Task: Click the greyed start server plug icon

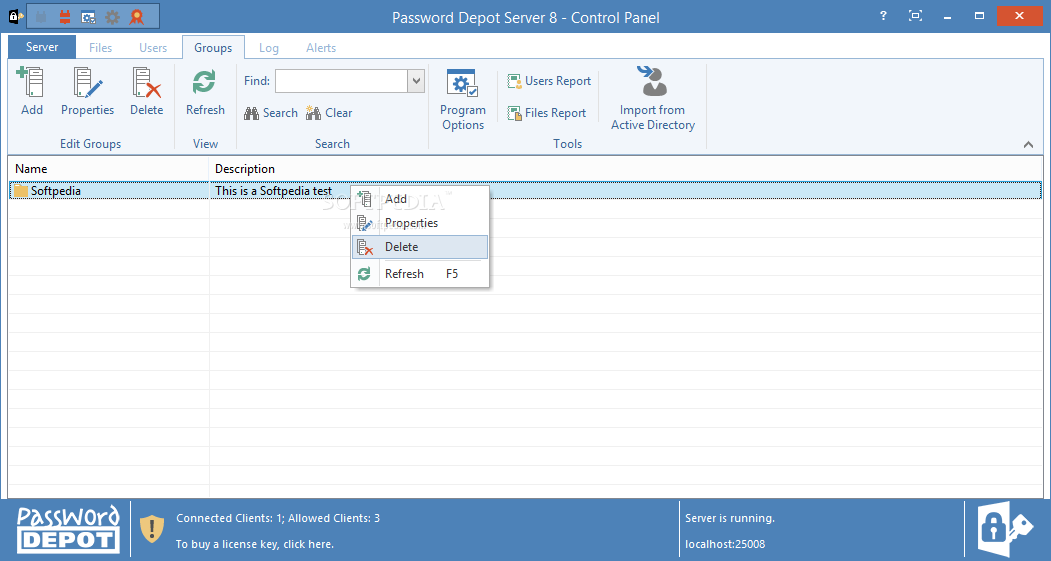Action: point(42,17)
